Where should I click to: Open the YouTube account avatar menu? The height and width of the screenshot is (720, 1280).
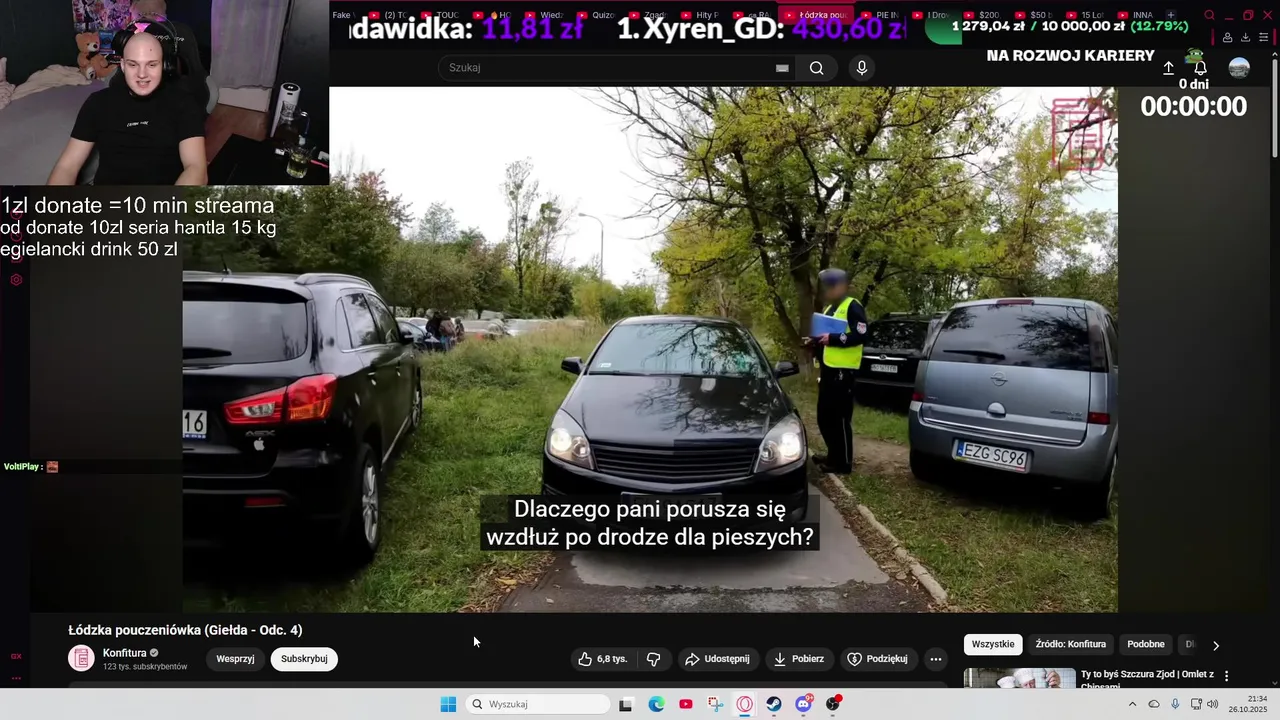point(1239,68)
